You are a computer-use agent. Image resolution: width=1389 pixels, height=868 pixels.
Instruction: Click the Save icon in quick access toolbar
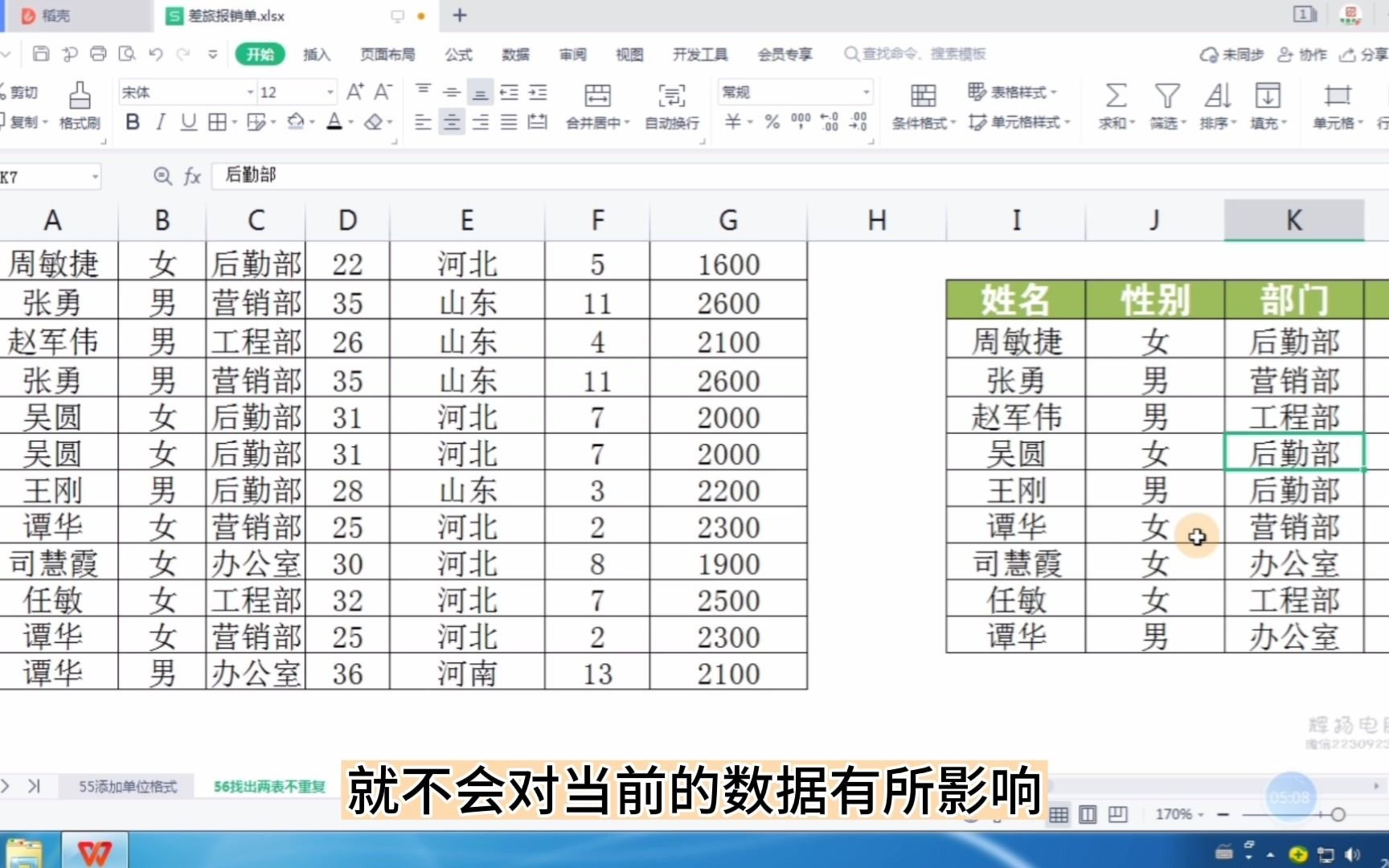41,55
